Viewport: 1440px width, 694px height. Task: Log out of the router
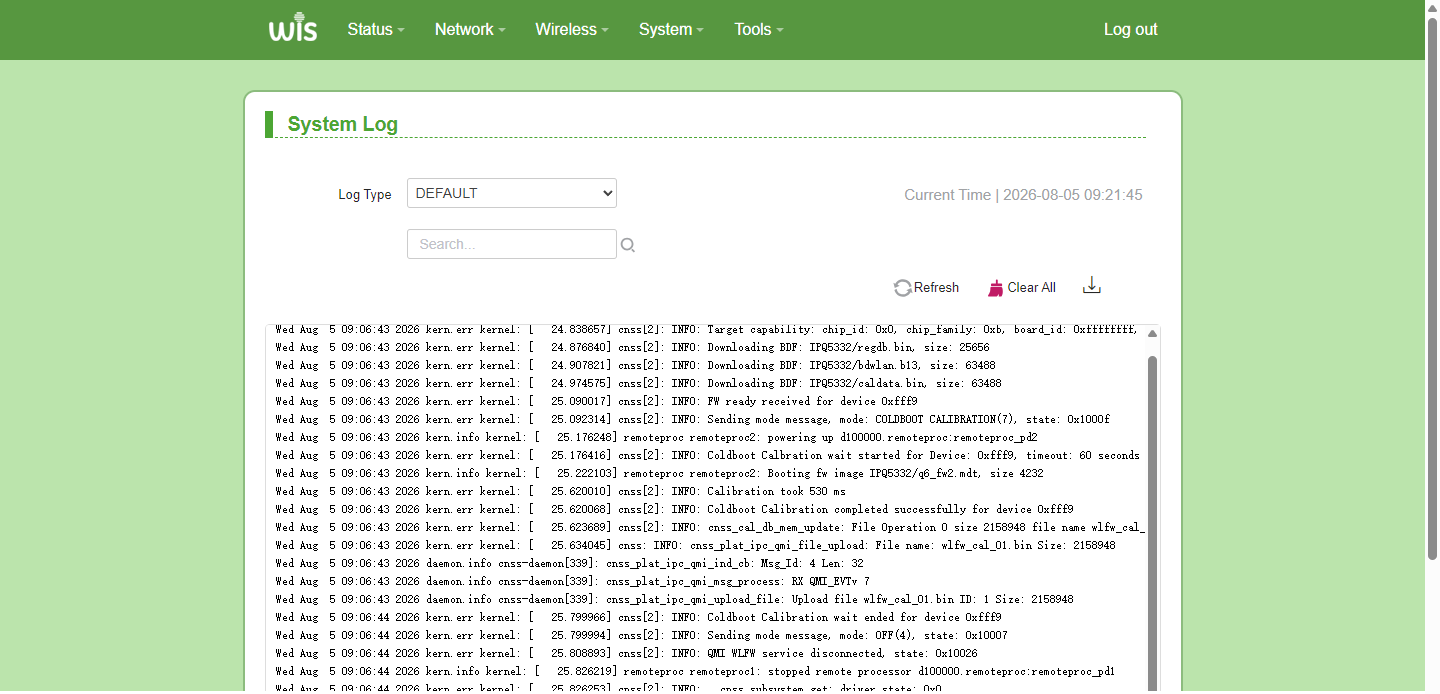pos(1131,30)
